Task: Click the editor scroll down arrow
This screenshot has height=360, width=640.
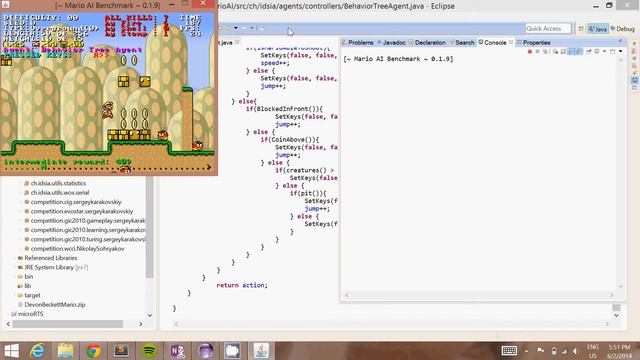Action: pyautogui.click(x=617, y=316)
